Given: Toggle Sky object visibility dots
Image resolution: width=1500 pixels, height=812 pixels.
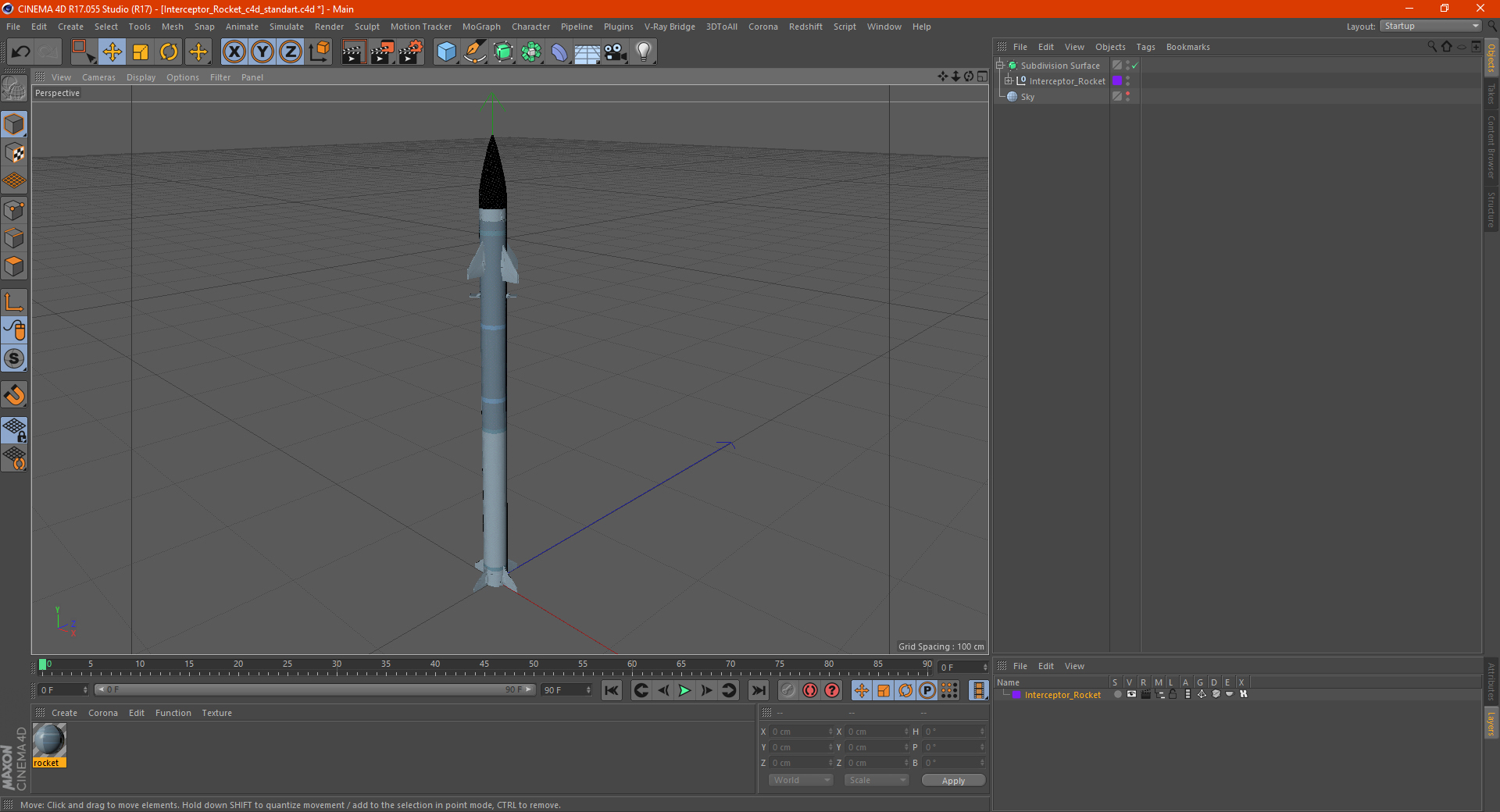Looking at the screenshot, I should tap(1127, 96).
